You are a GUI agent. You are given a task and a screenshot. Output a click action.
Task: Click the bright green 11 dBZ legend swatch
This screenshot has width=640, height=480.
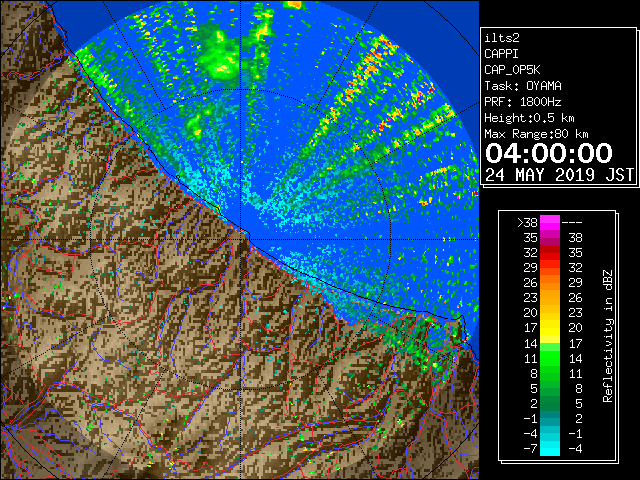(550, 358)
